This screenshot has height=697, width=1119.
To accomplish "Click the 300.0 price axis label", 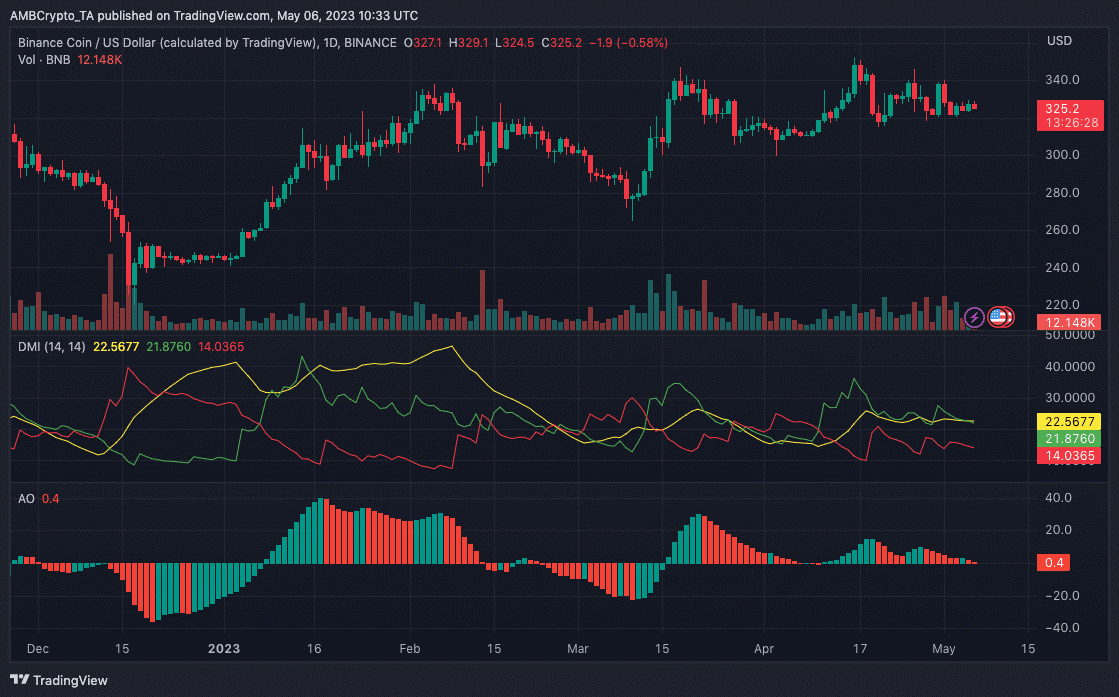I will point(1062,155).
